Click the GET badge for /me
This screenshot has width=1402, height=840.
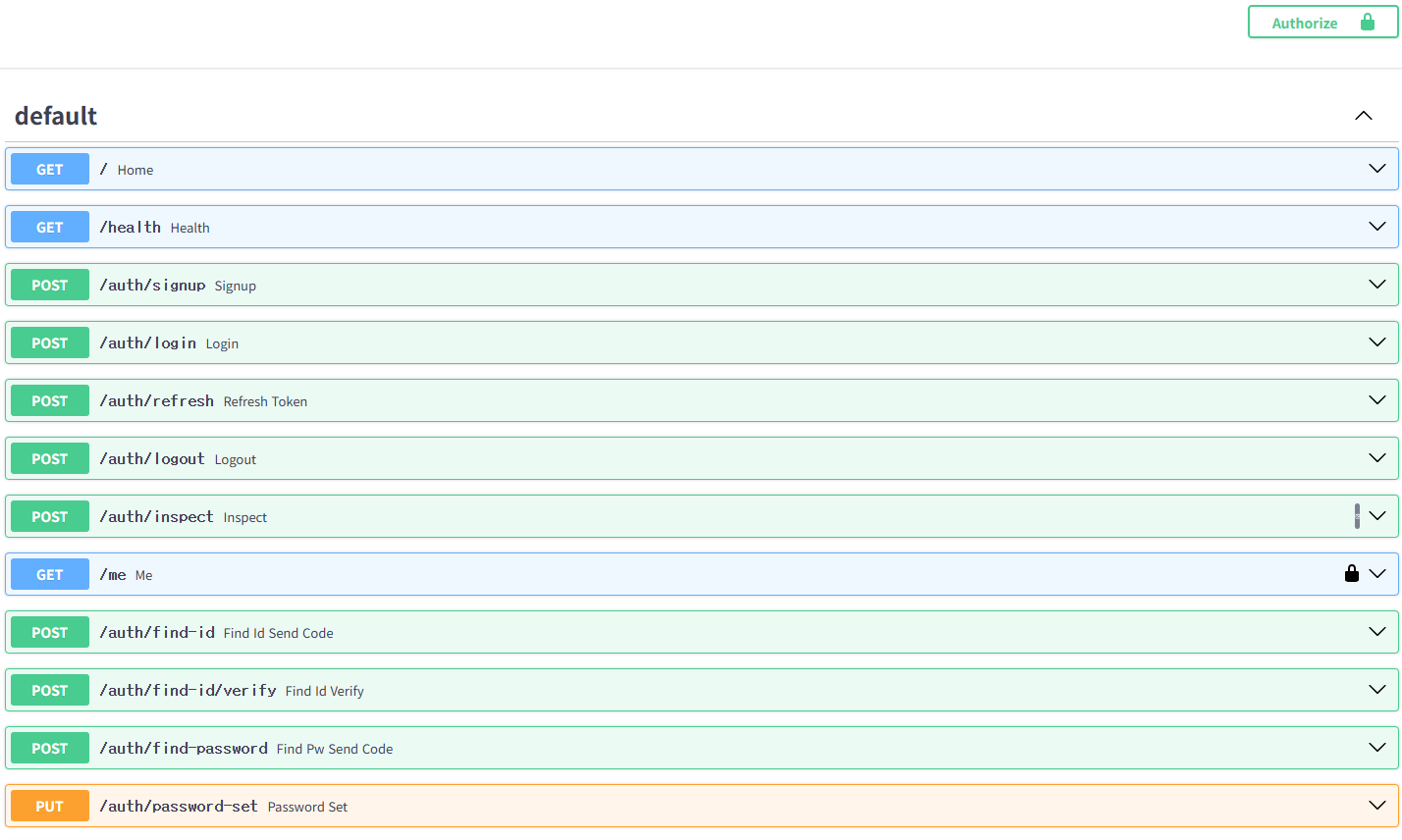(50, 574)
